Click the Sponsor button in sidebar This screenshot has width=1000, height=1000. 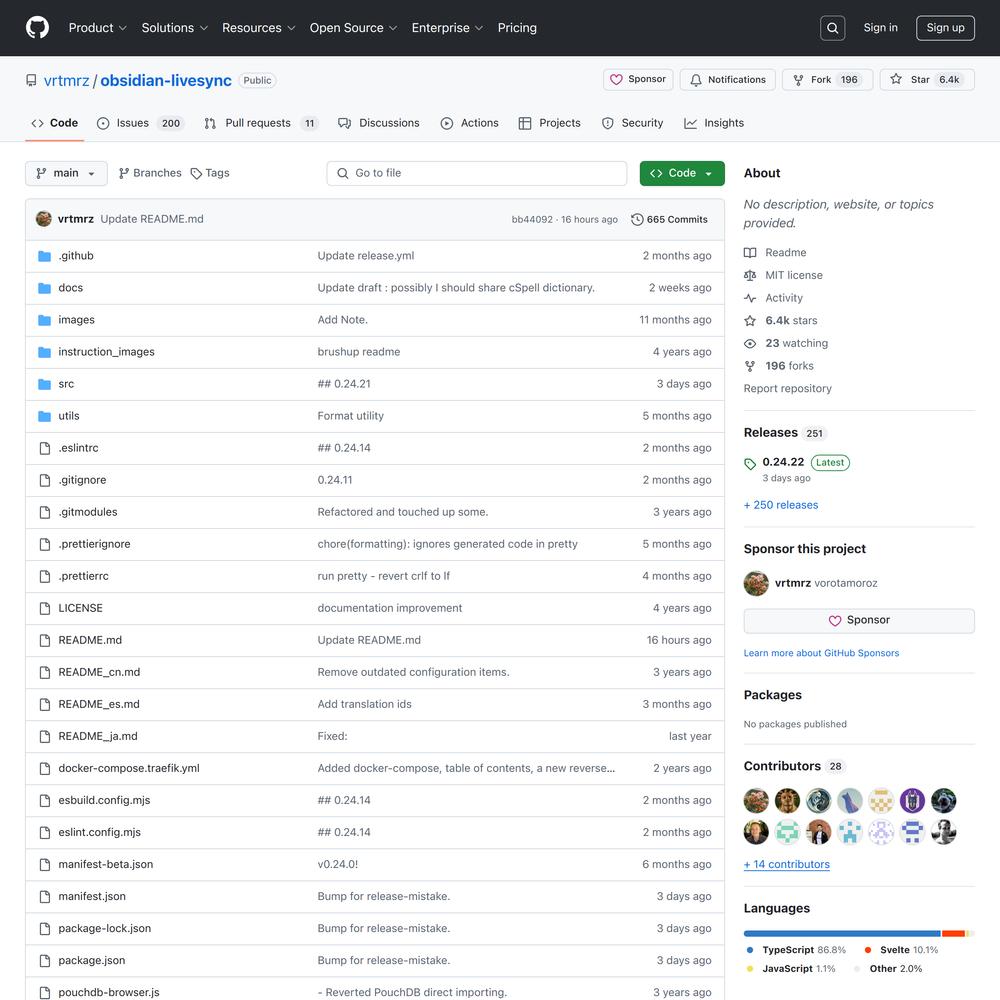pos(858,621)
